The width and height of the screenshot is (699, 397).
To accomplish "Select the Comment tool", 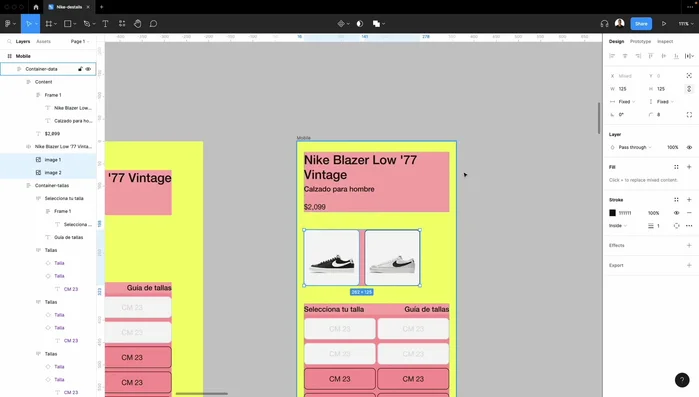I will coord(153,24).
